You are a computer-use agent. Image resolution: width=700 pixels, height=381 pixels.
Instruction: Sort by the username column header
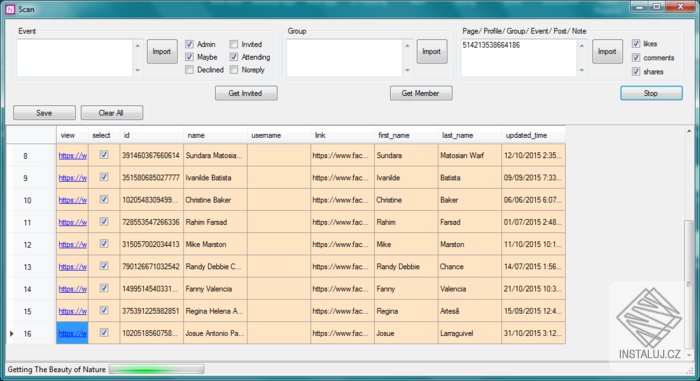(x=279, y=135)
